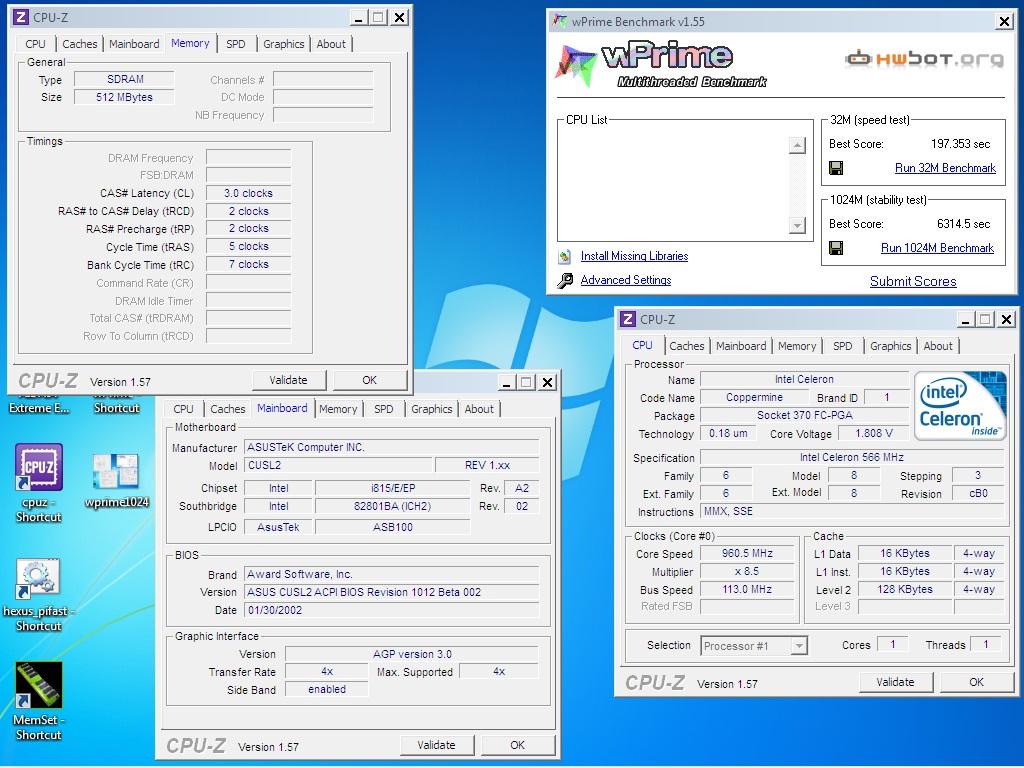Open the Processor #1 selection dropdown
The image size is (1024, 768).
(798, 647)
